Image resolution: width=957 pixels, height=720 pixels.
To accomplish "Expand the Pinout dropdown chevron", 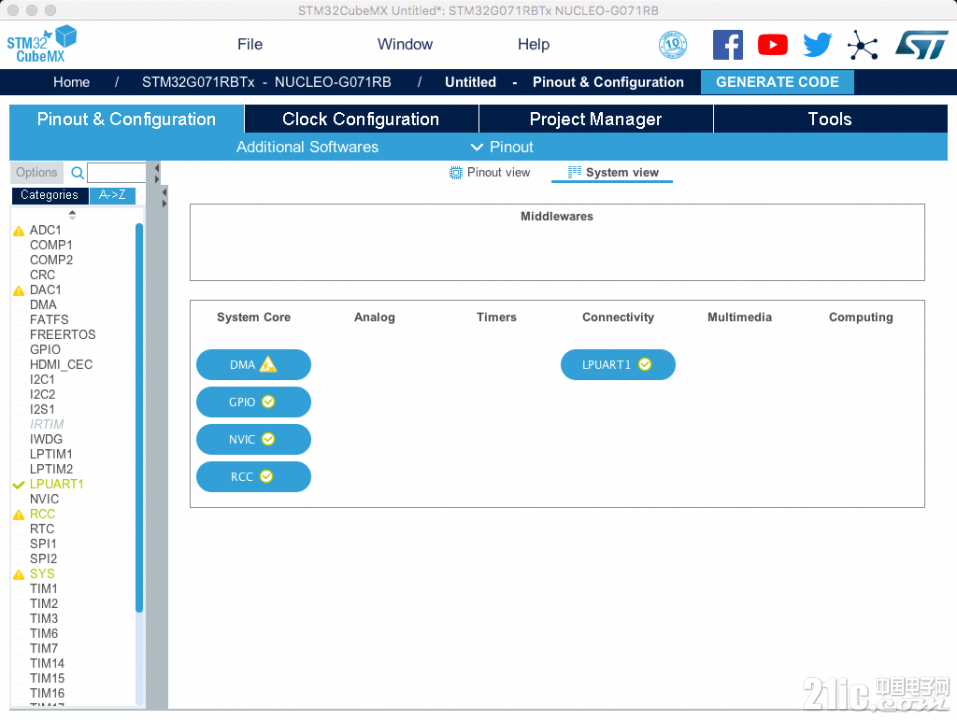I will (477, 147).
